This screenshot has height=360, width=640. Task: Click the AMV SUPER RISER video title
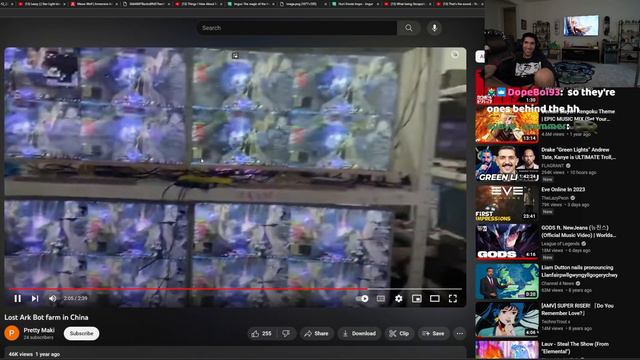point(578,309)
